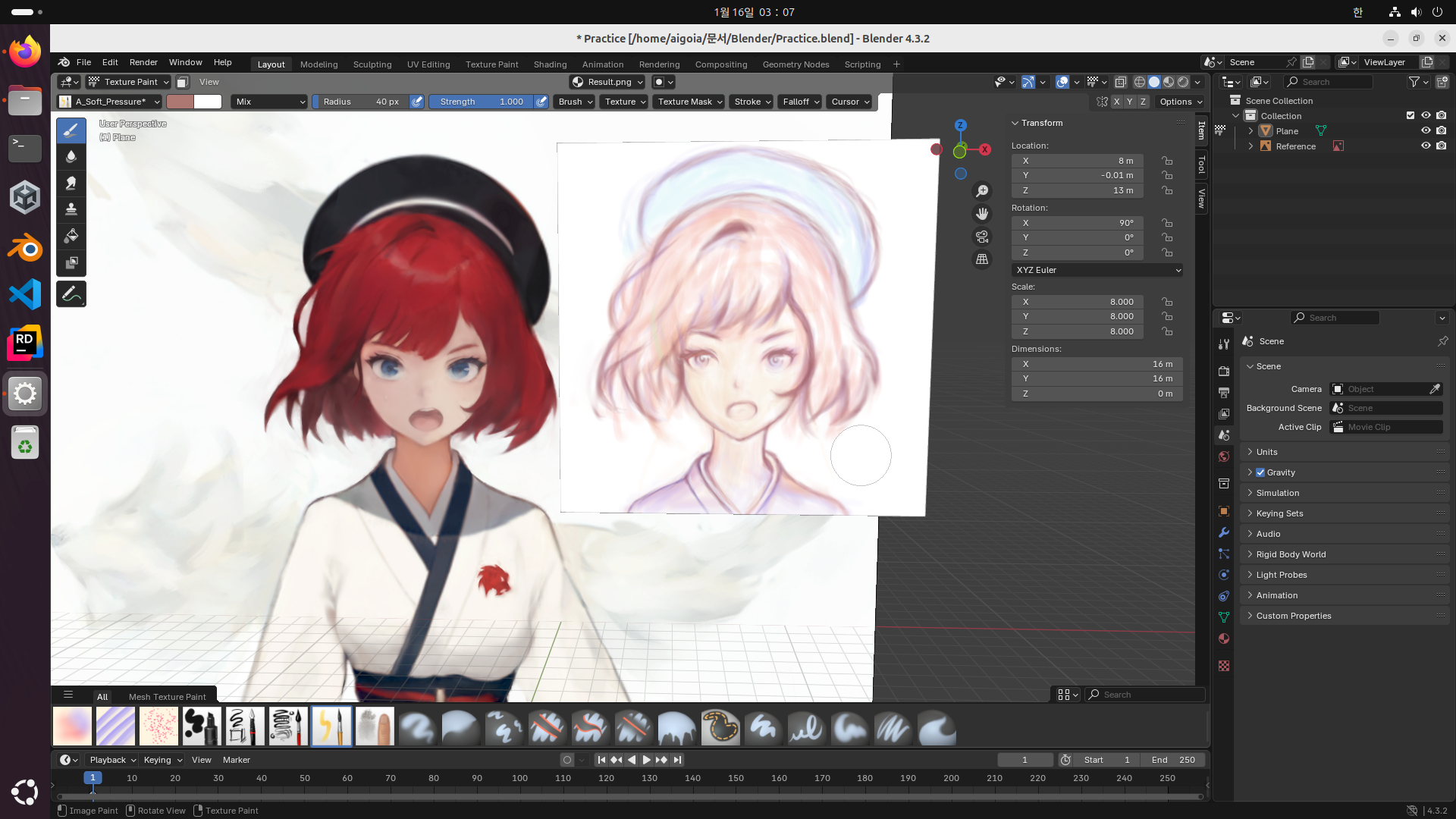Image resolution: width=1456 pixels, height=819 pixels.
Task: Open the Object properties tab icon
Action: pyautogui.click(x=1223, y=511)
